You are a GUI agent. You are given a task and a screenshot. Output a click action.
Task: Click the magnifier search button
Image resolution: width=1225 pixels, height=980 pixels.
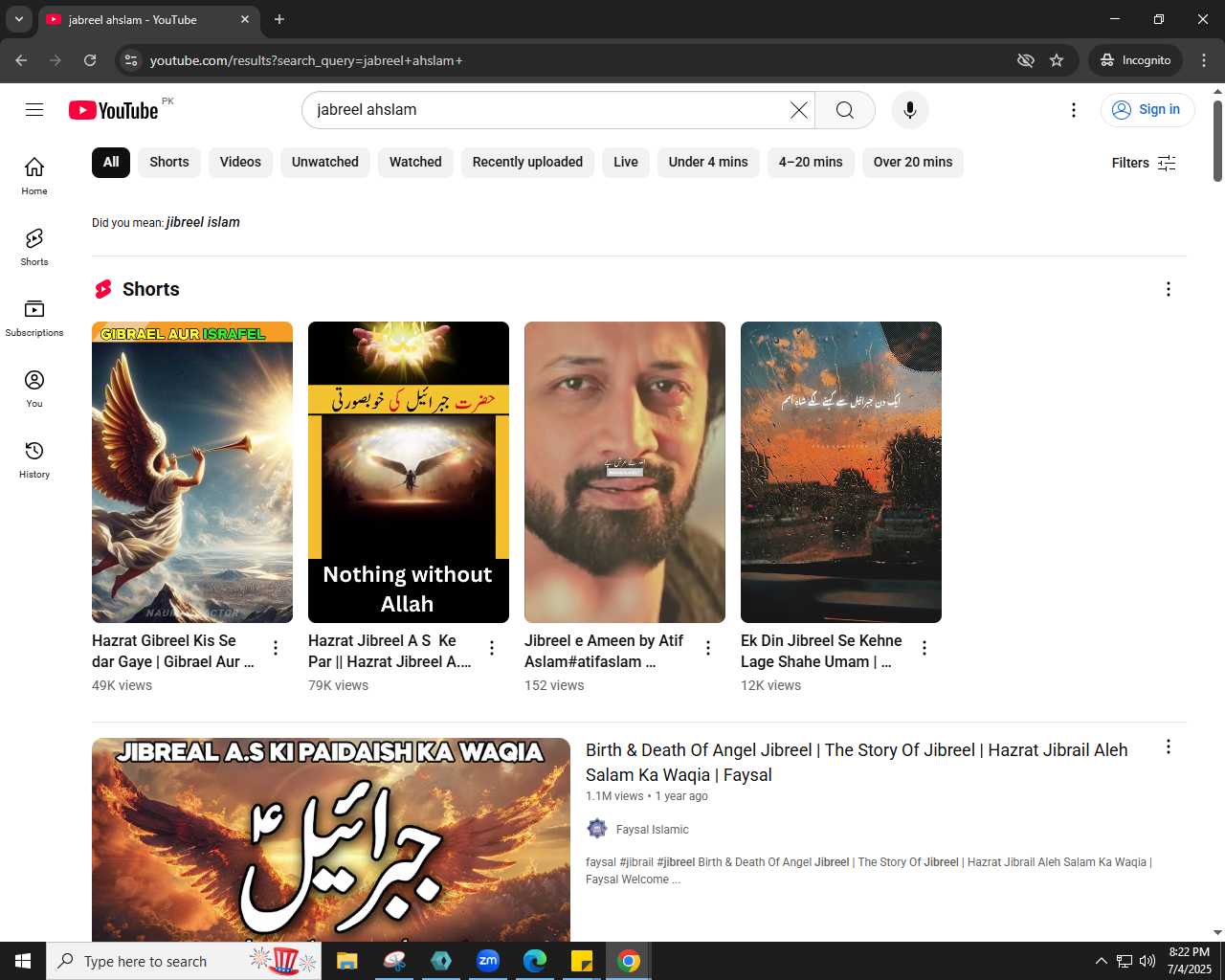[845, 110]
